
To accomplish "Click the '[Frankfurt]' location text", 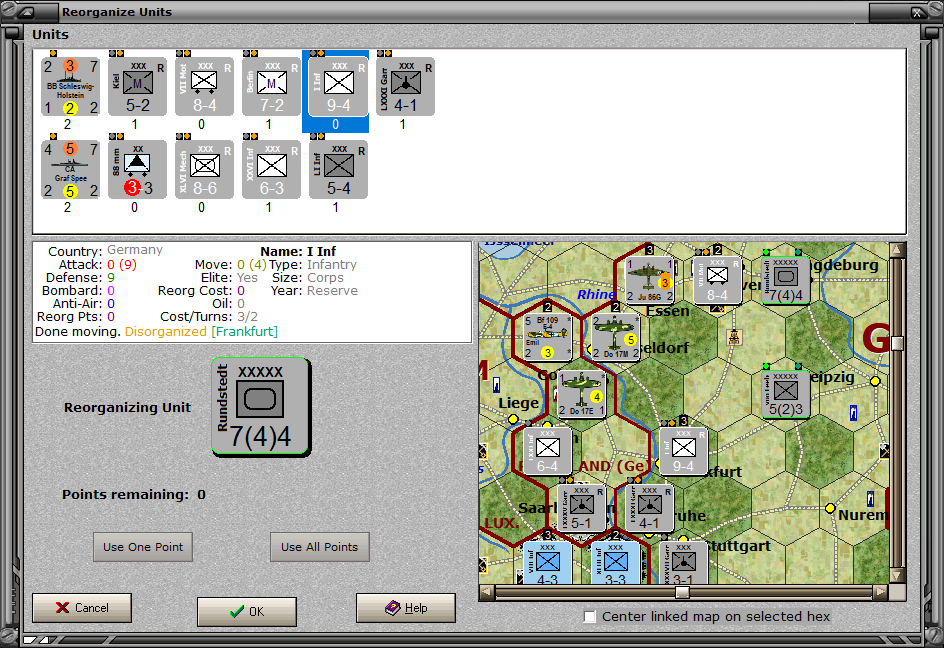I will 244,331.
